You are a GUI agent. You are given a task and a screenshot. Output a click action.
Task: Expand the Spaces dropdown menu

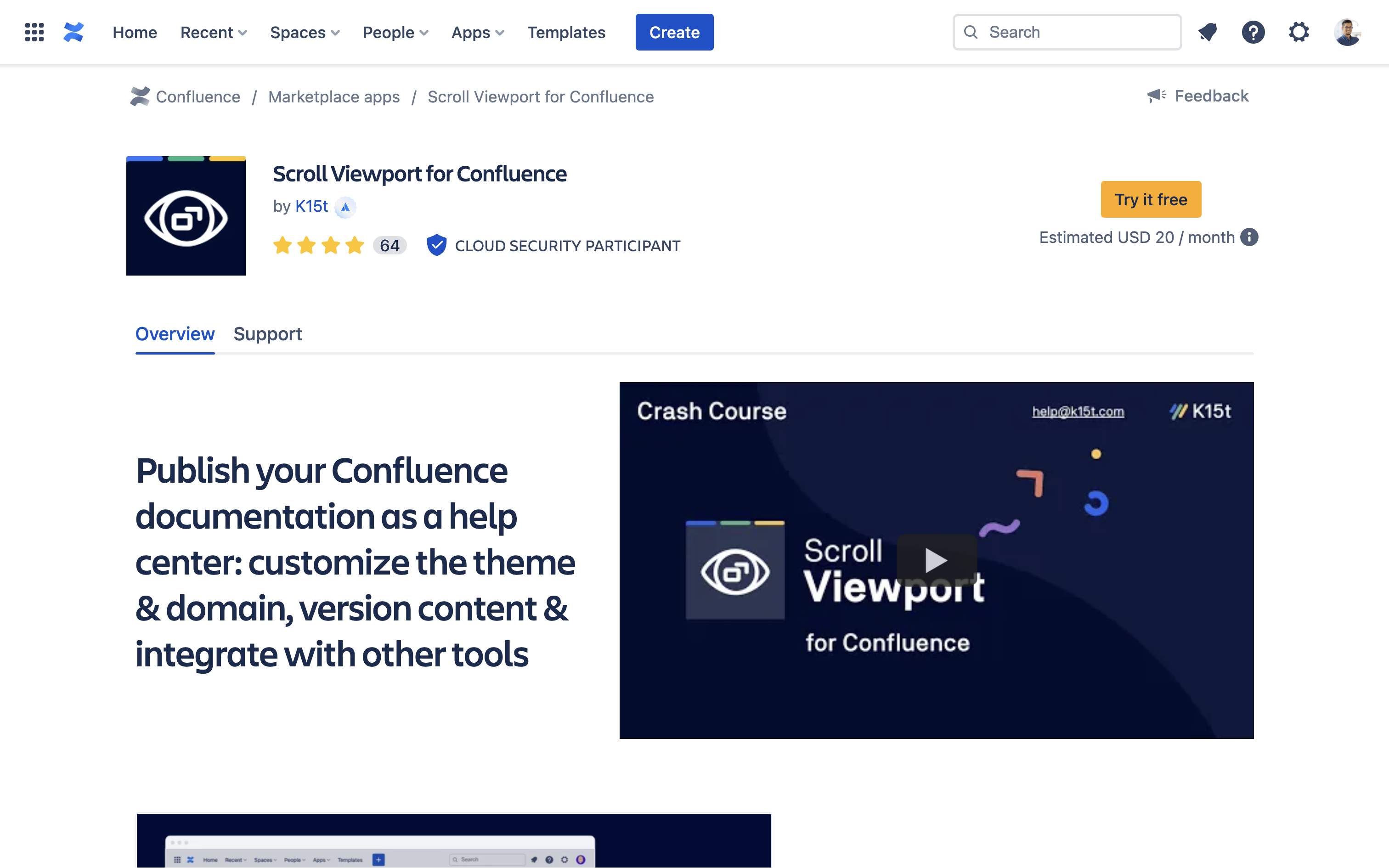tap(305, 33)
